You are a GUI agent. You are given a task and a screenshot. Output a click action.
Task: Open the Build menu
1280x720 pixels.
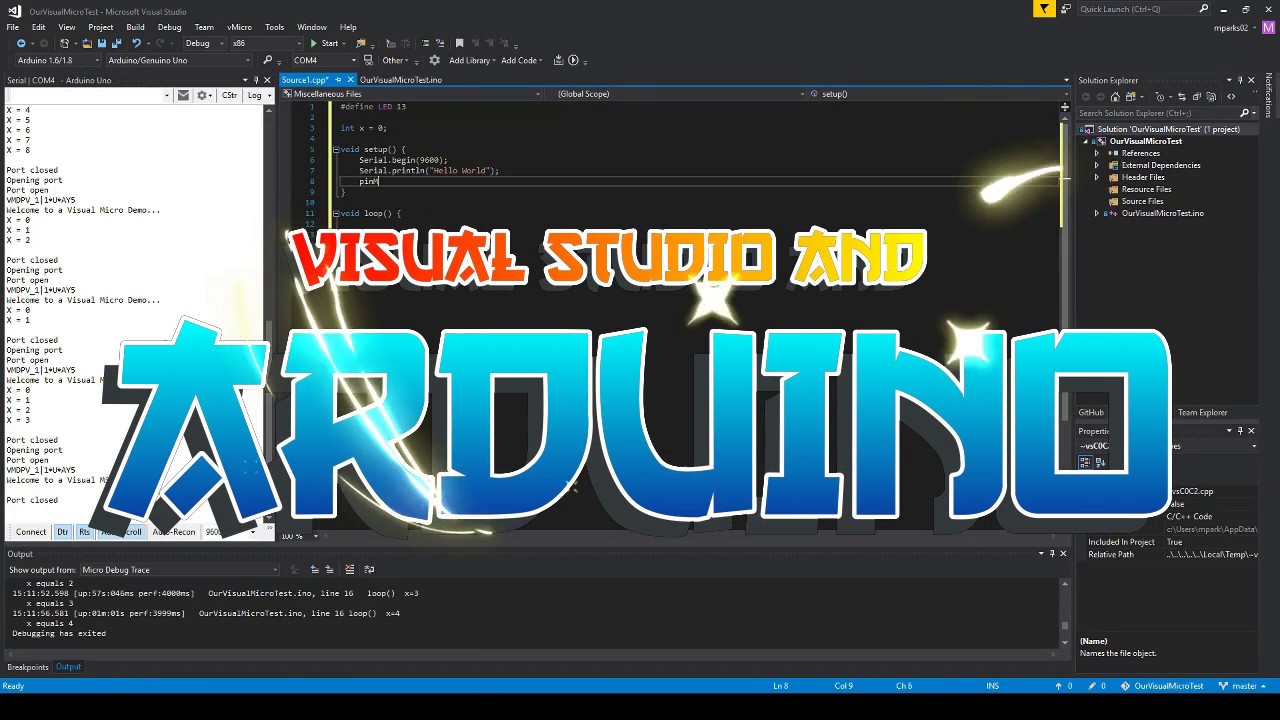[135, 27]
